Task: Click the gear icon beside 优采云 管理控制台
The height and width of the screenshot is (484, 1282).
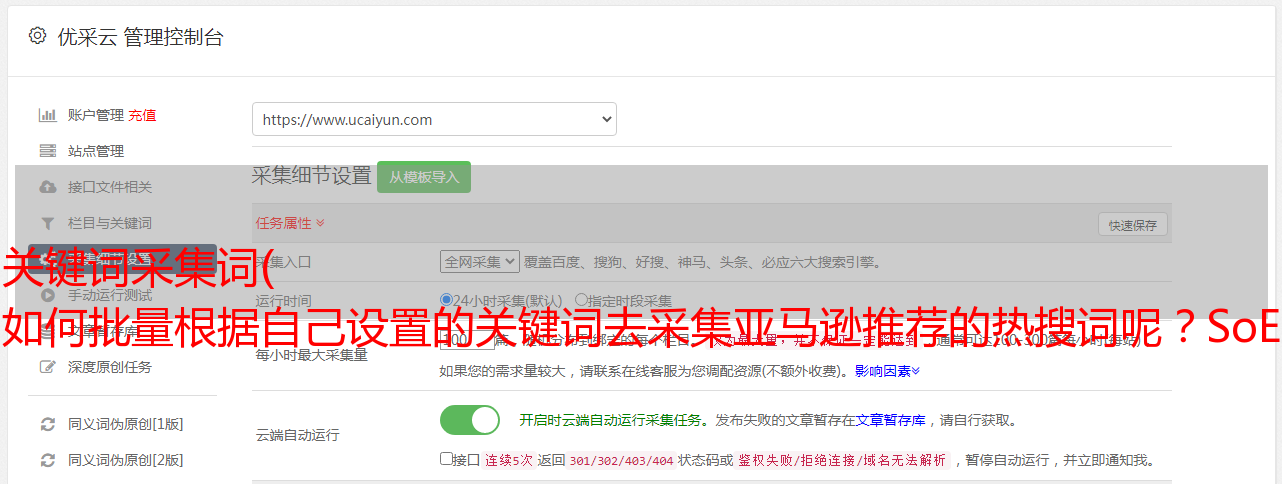Action: point(37,37)
